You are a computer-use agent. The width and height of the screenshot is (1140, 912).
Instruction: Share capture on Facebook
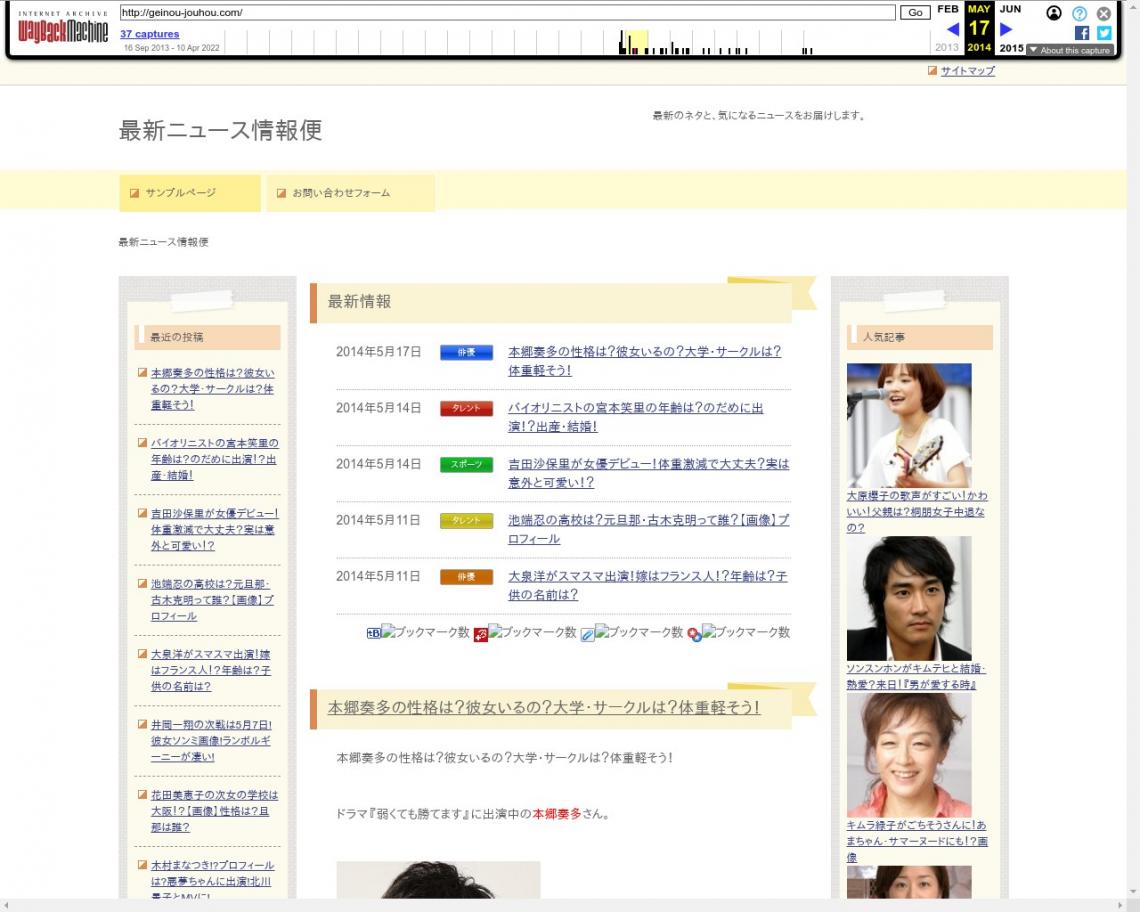point(1082,32)
